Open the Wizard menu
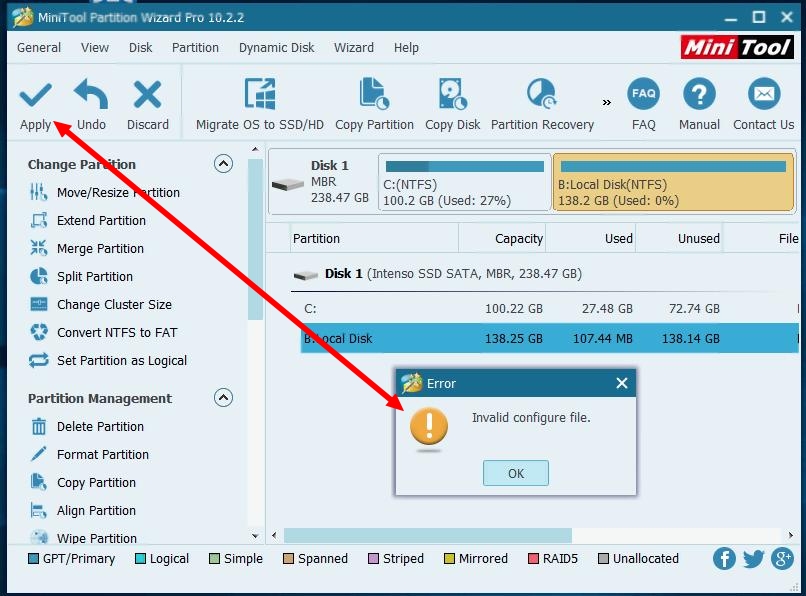Screen dimensions: 806x596 [354, 48]
